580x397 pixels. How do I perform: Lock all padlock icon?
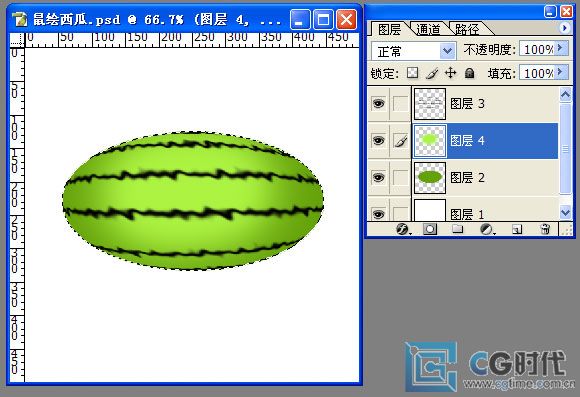point(469,73)
